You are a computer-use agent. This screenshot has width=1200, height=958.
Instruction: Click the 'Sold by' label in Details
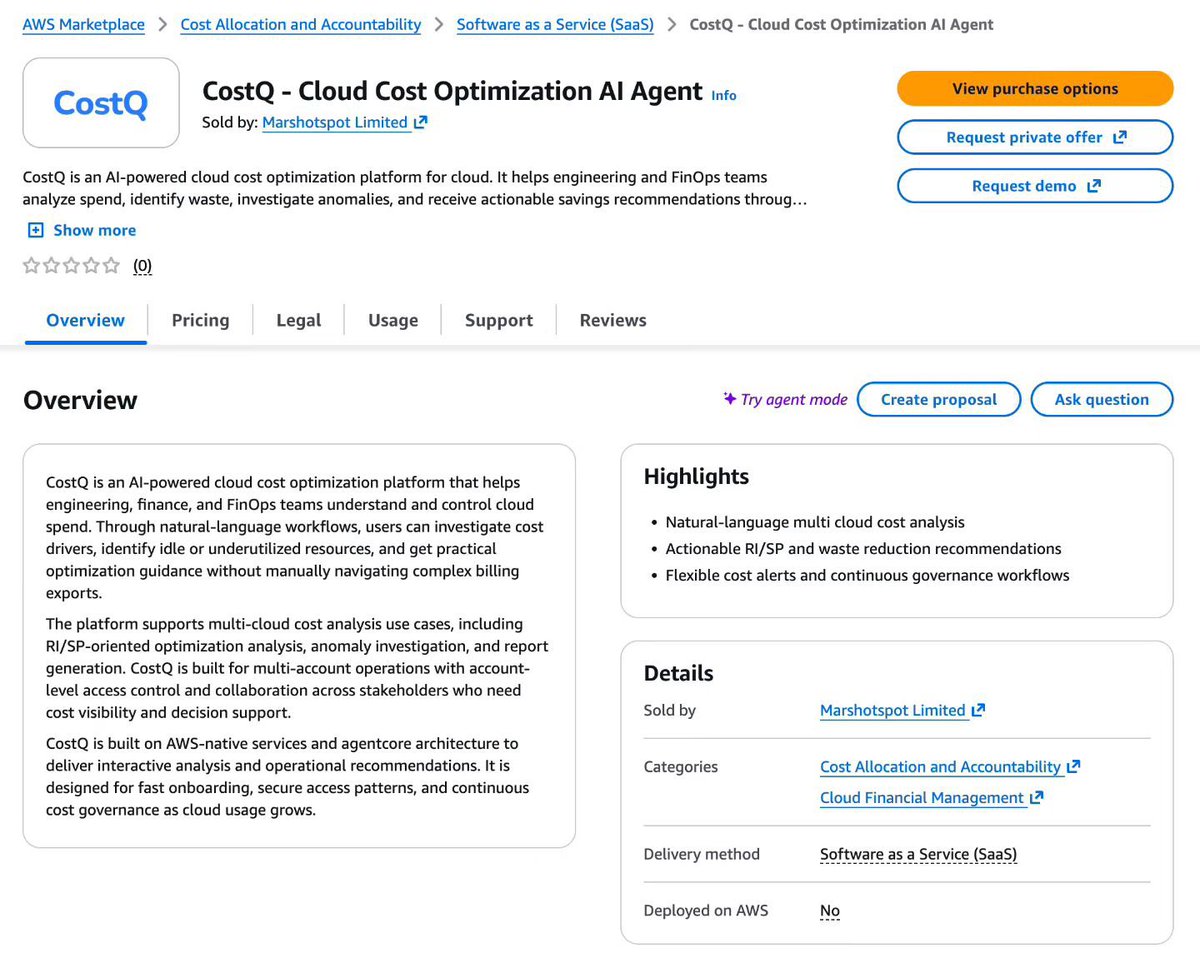pyautogui.click(x=670, y=710)
